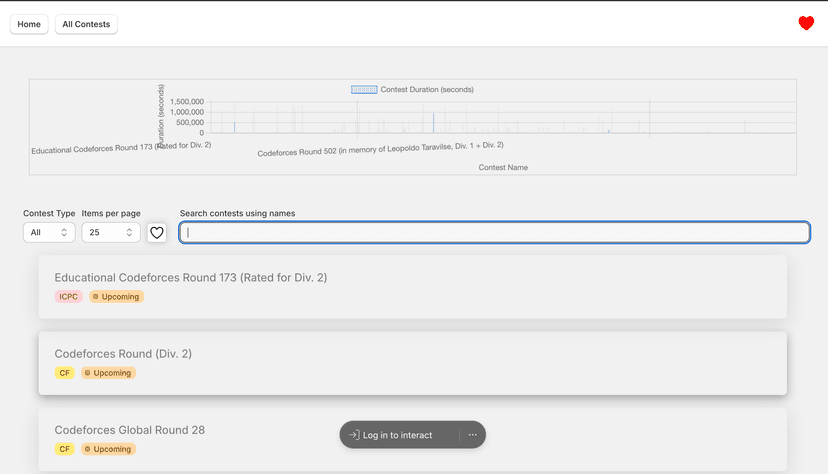Click the red heart icon in header
Image resolution: width=828 pixels, height=474 pixels.
tap(806, 23)
